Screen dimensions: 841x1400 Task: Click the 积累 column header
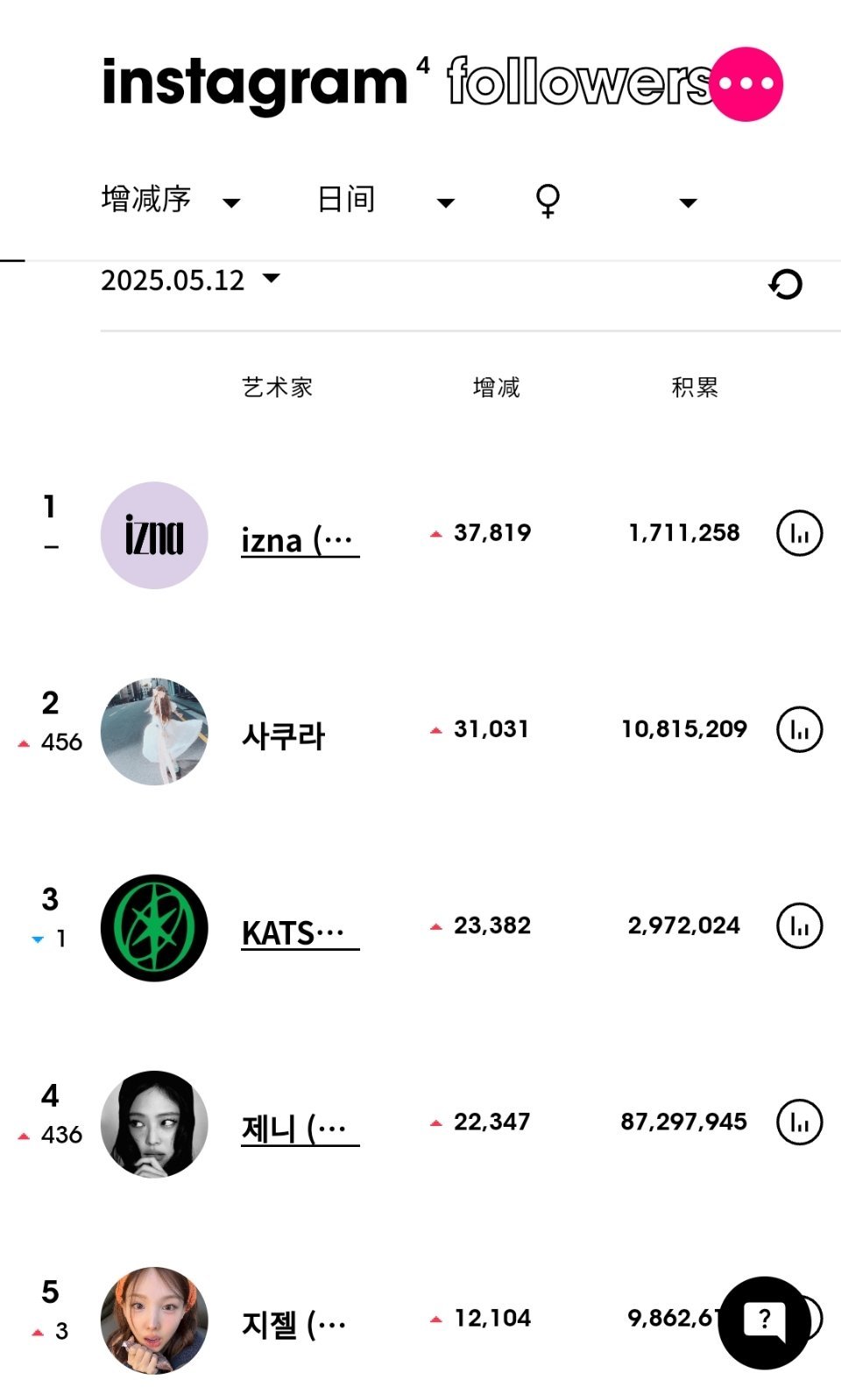coord(695,387)
